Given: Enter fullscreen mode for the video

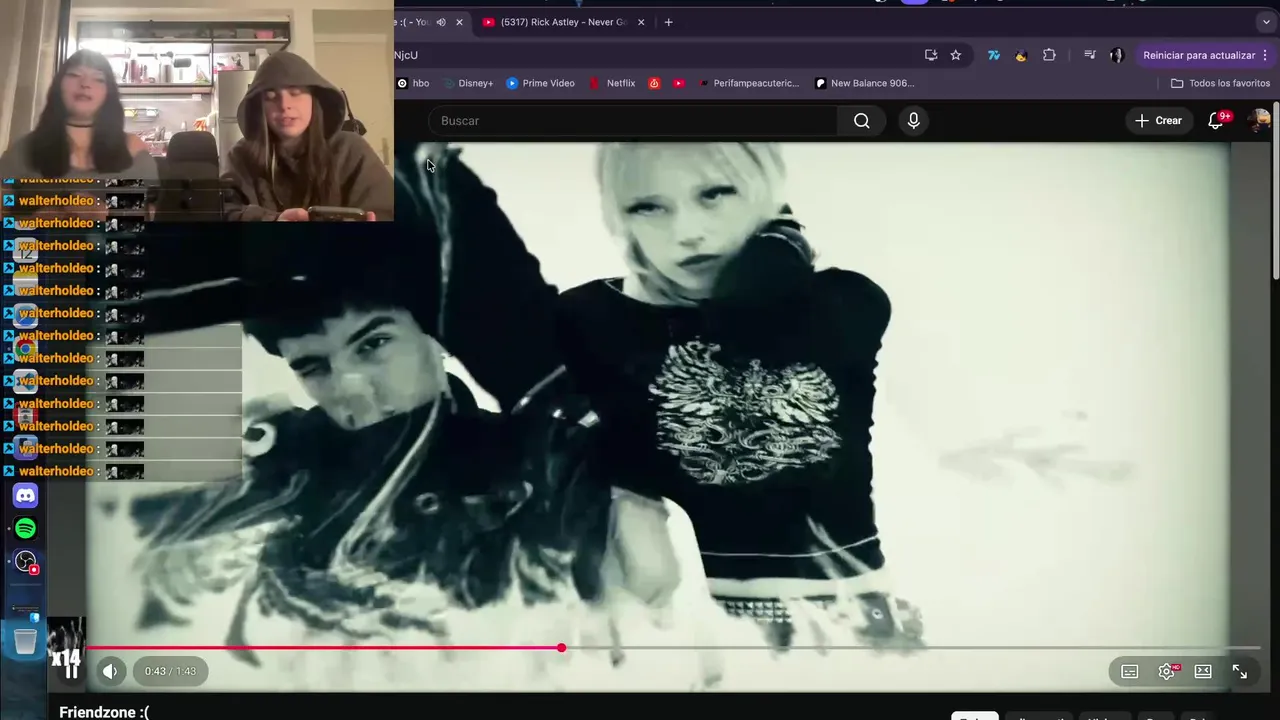Looking at the screenshot, I should click(1240, 672).
